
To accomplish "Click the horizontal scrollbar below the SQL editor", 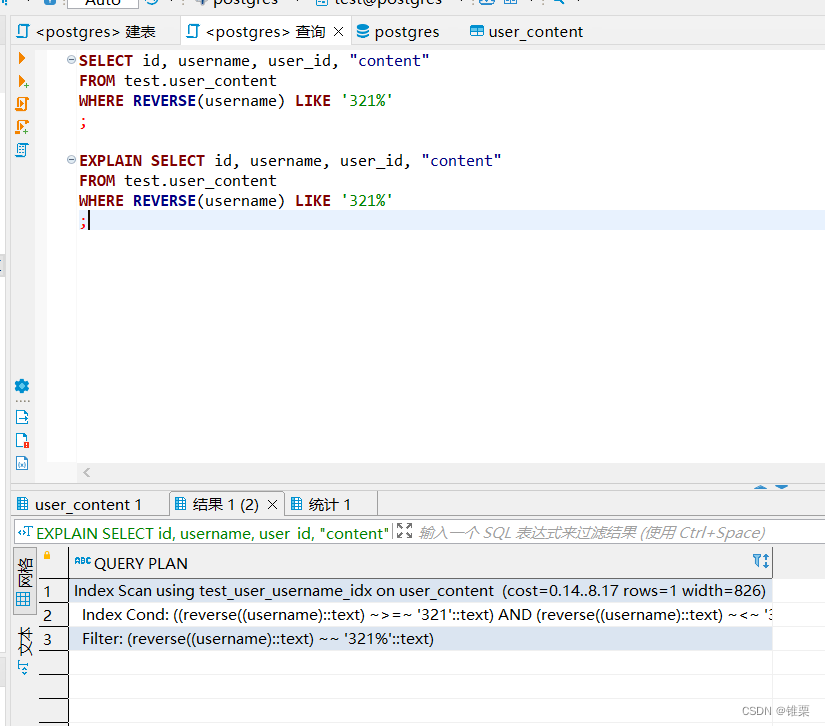I will point(400,472).
